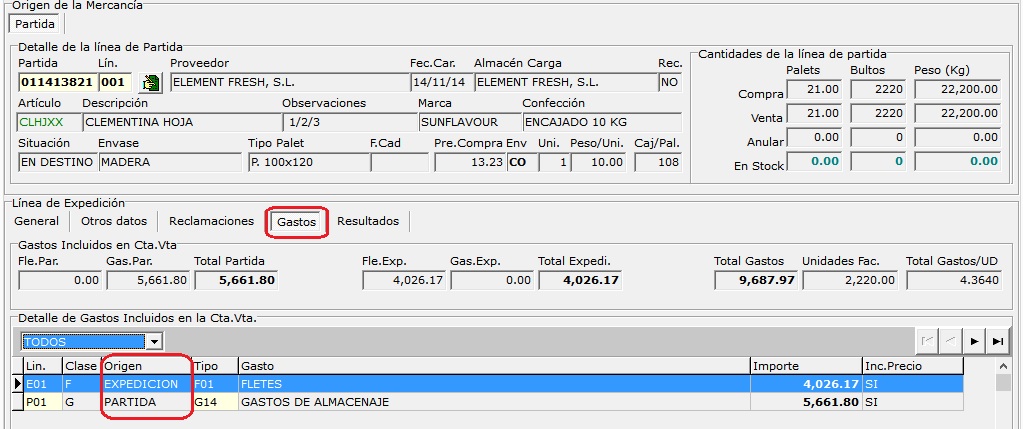
Task: Select the Partida tab at top
Action: (x=35, y=23)
